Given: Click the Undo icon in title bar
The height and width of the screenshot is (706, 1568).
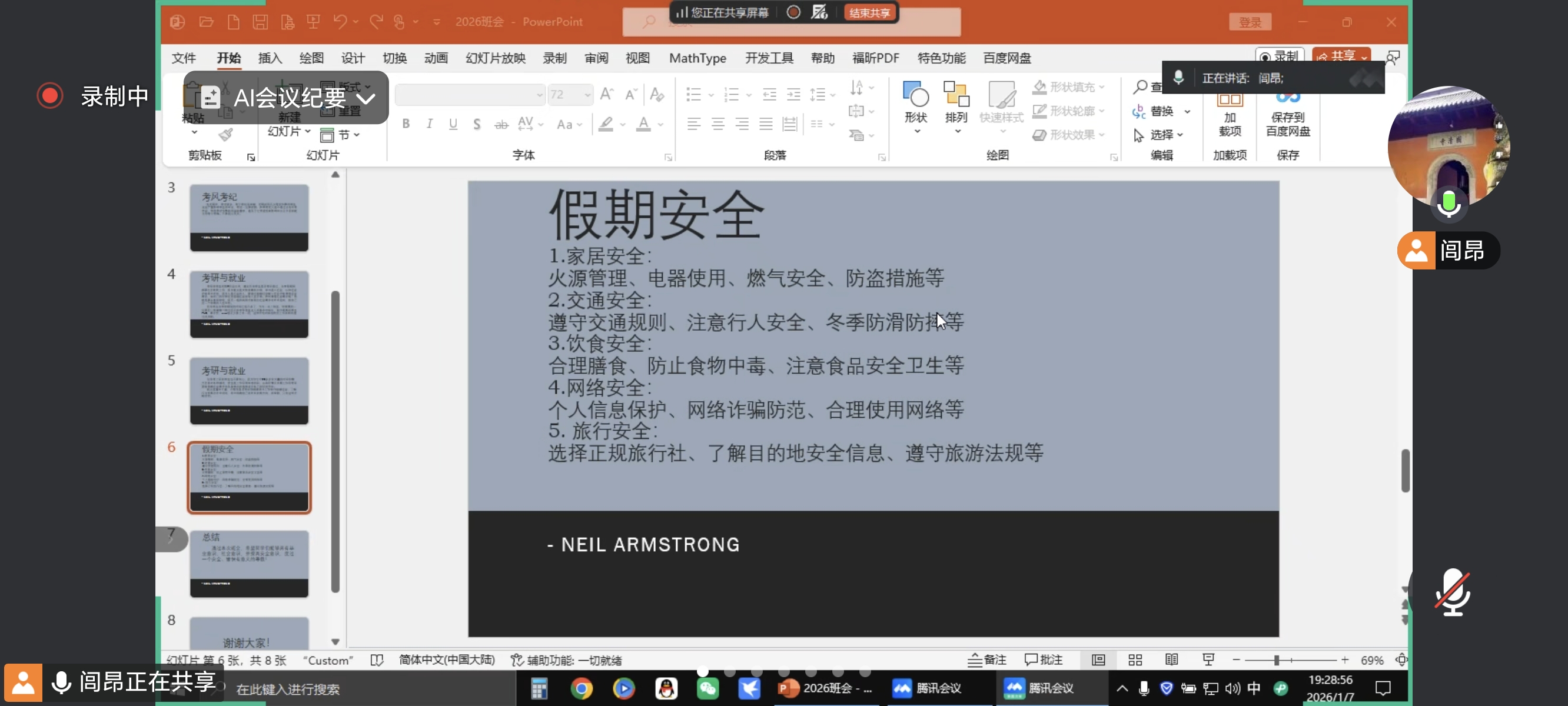Looking at the screenshot, I should pos(340,22).
